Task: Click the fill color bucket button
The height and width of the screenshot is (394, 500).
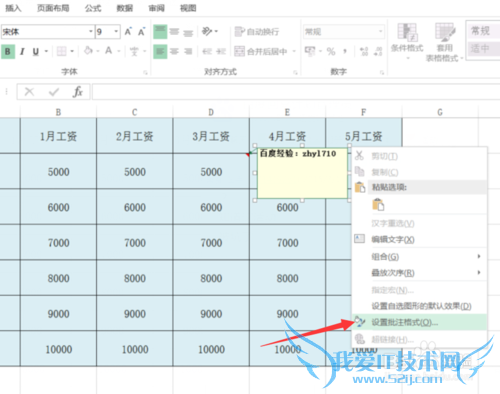Action: coord(88,51)
